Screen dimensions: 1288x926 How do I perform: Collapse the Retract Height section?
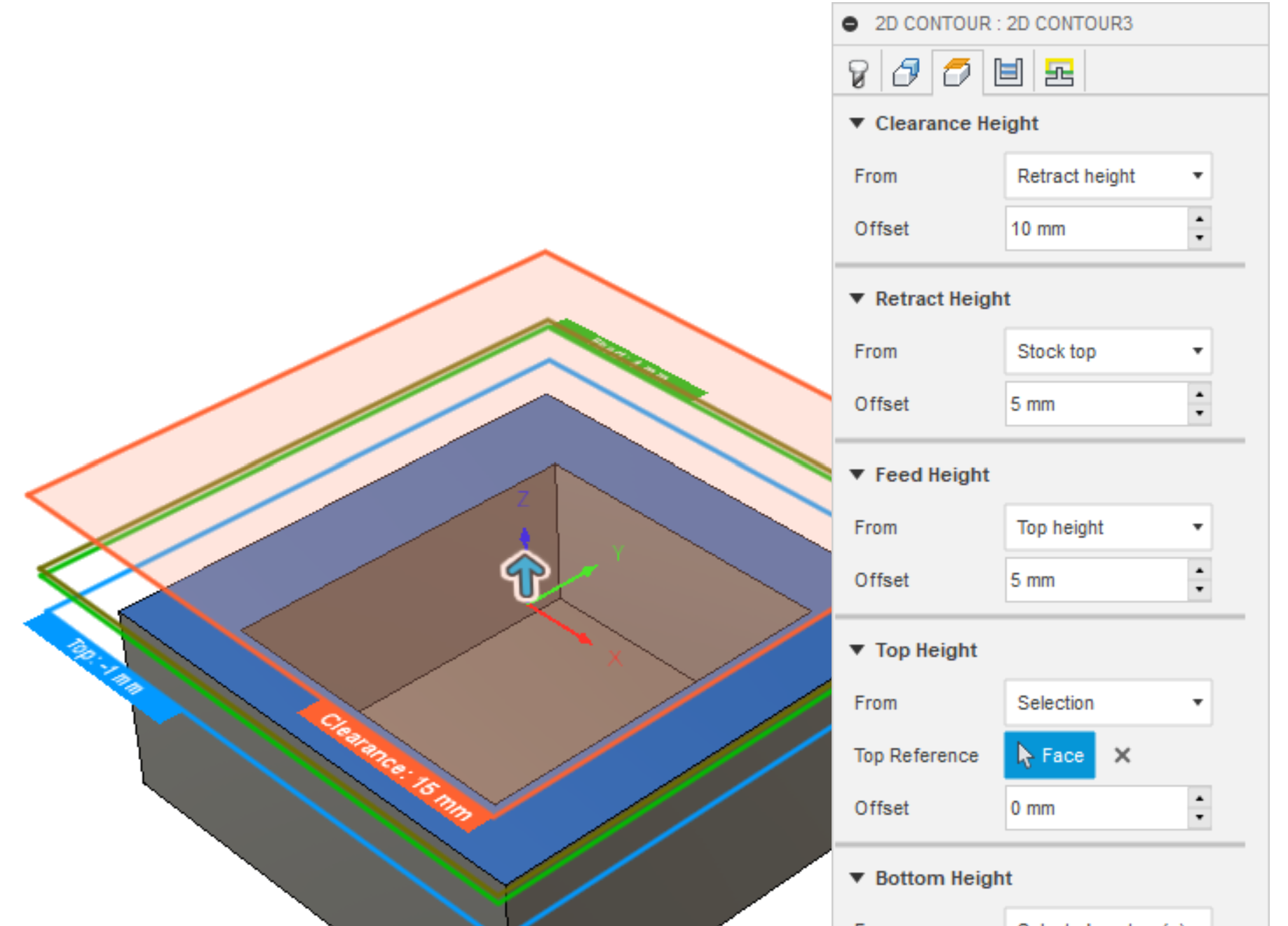click(x=856, y=298)
